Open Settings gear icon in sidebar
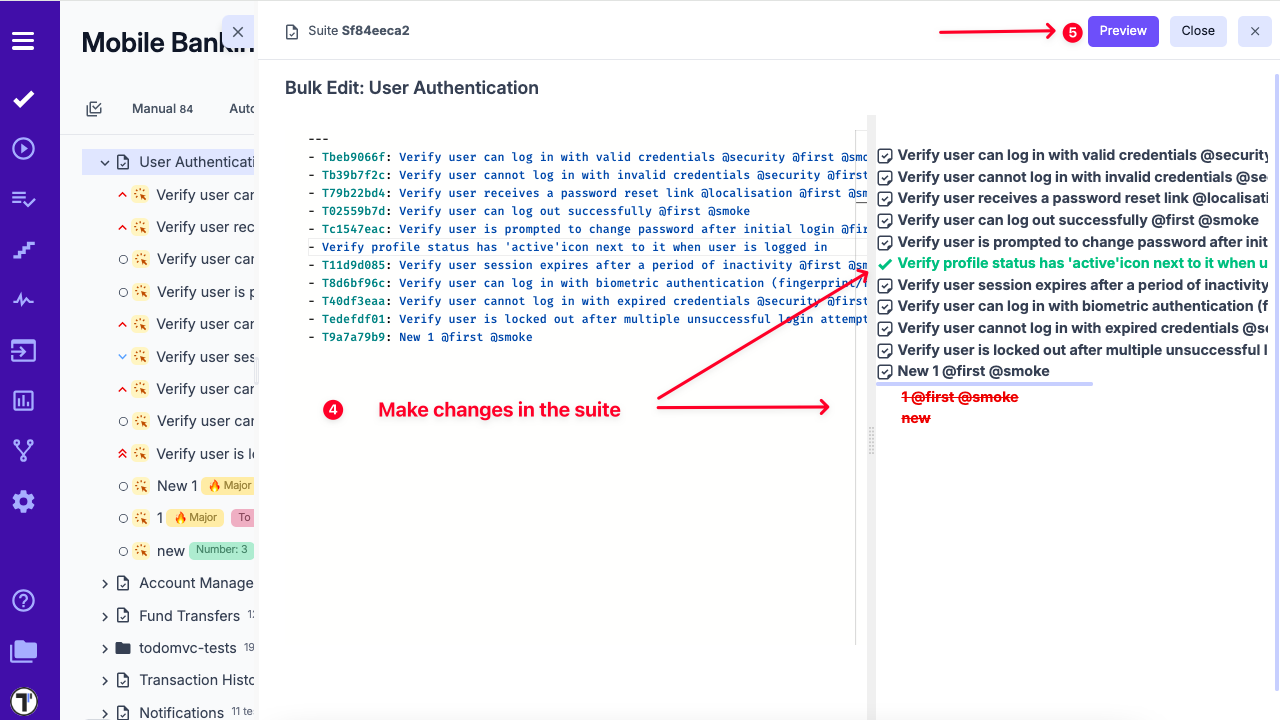This screenshot has width=1280, height=720. tap(23, 501)
